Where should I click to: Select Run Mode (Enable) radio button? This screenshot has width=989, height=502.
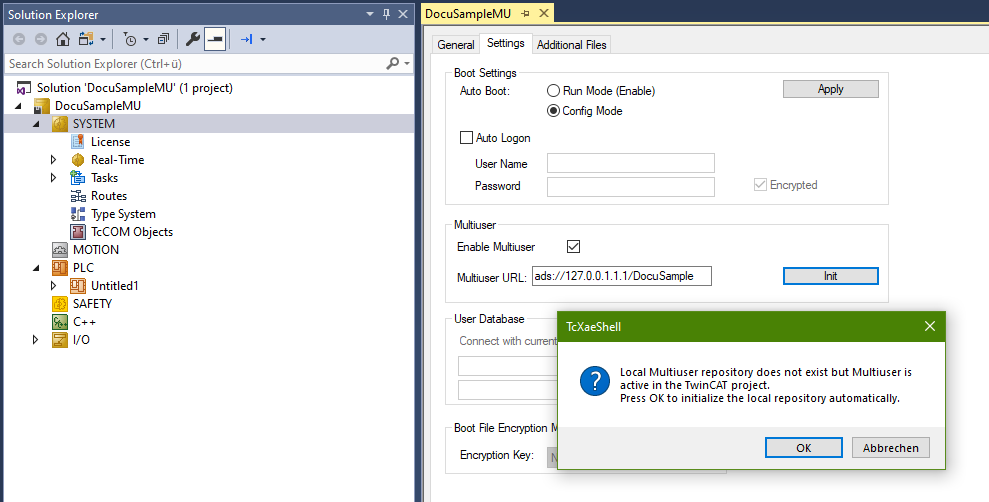tap(553, 91)
